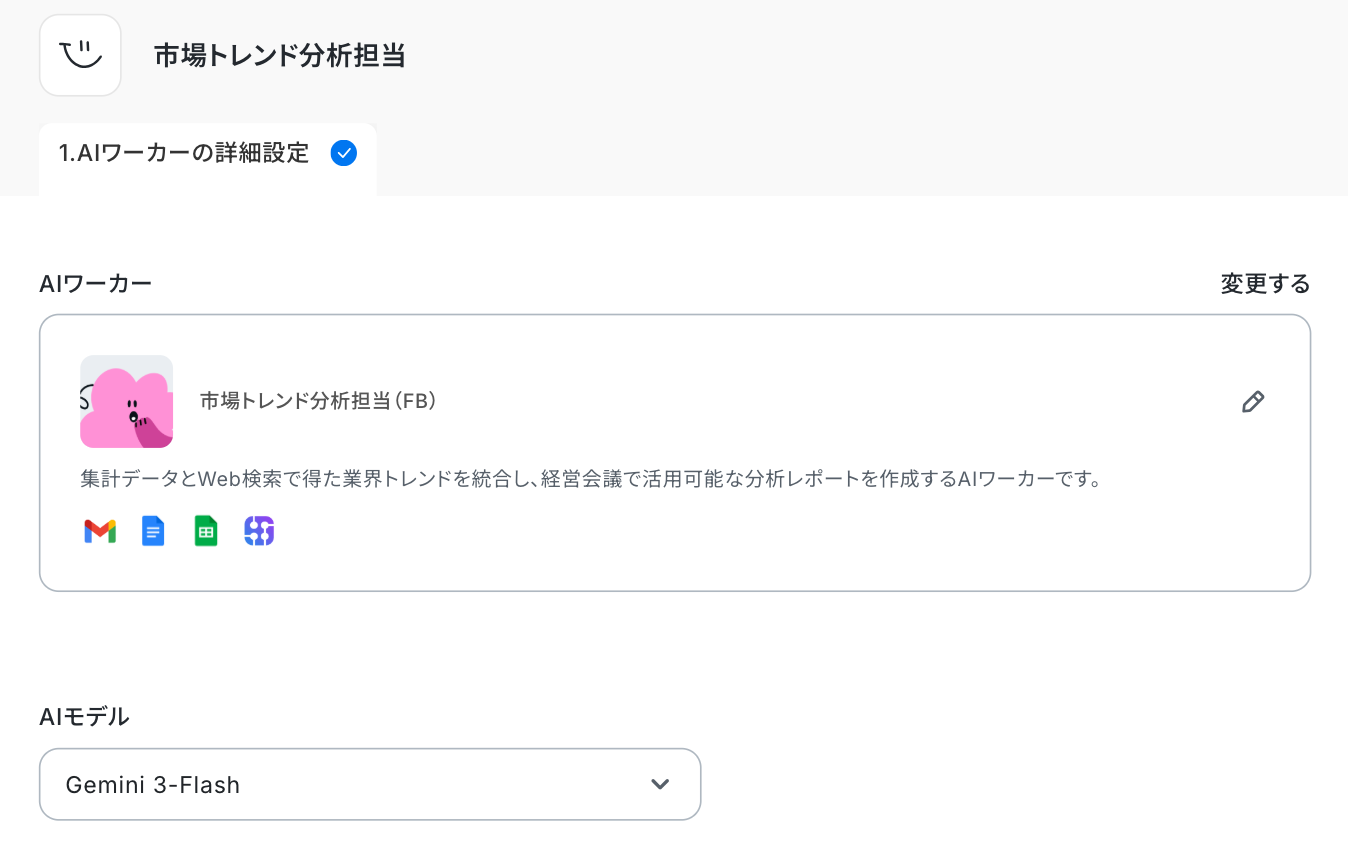
Task: Open the Gemini 3-Flash model dropdown
Action: pos(370,784)
